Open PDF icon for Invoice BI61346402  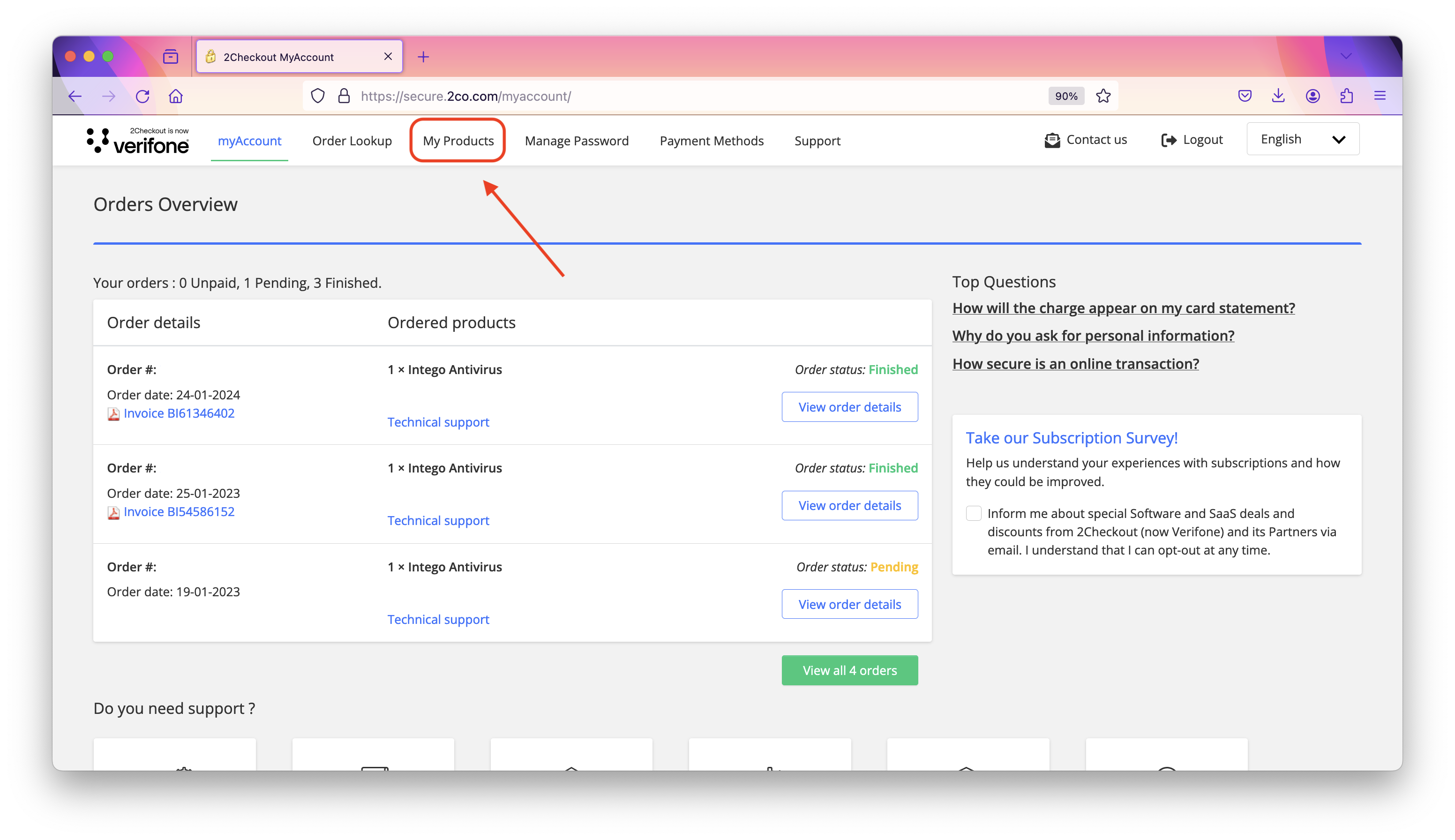[x=113, y=414]
